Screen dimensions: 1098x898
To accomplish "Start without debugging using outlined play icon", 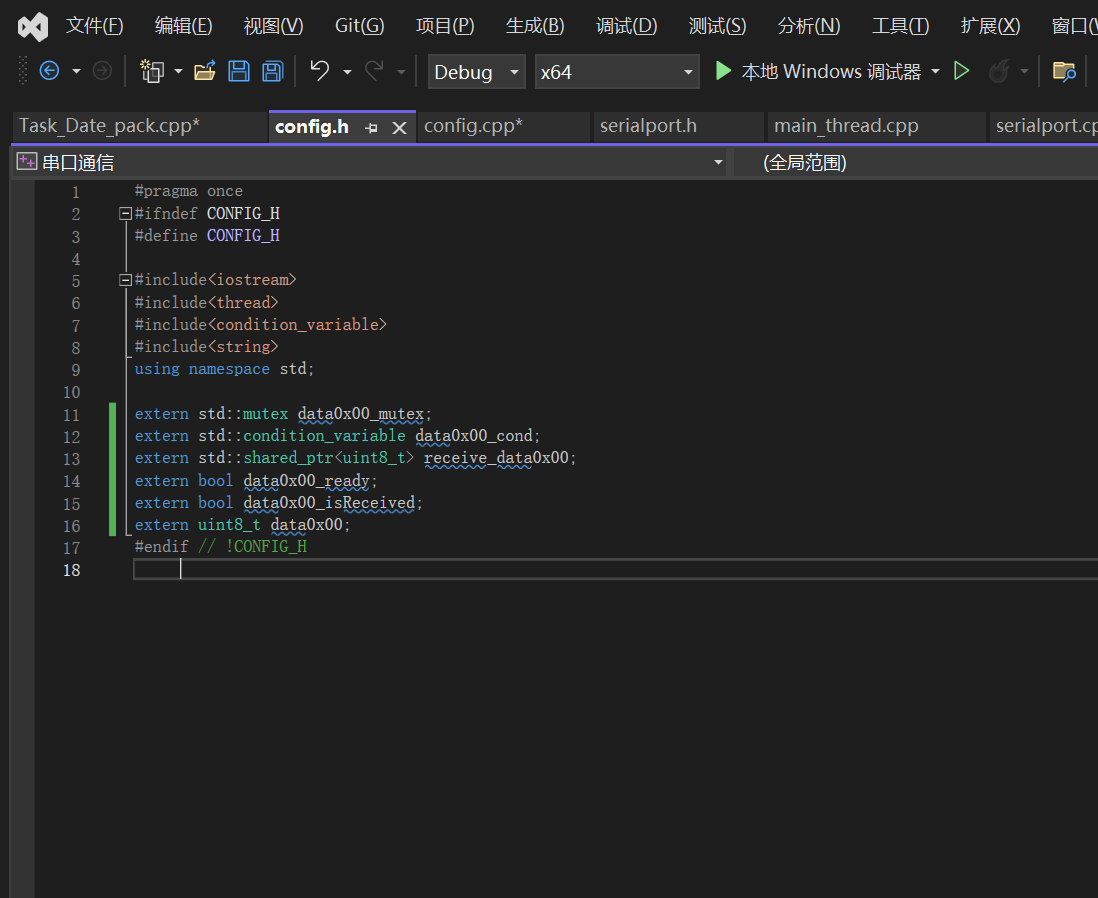I will click(x=961, y=71).
